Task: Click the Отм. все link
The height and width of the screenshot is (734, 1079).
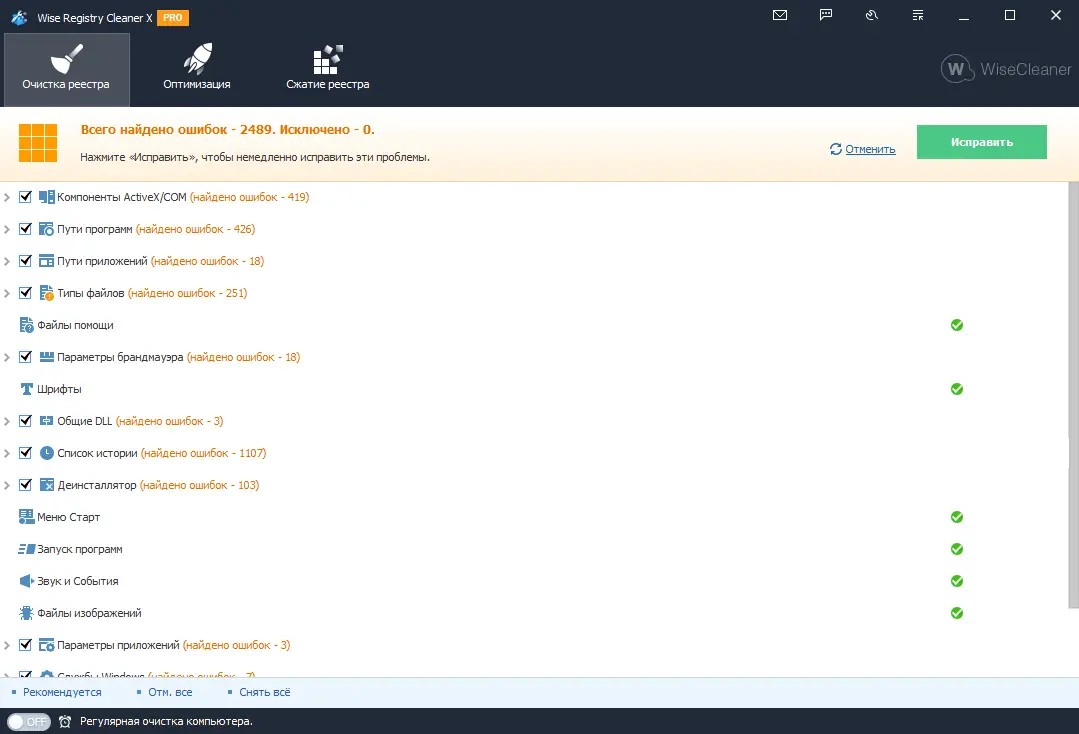Action: (x=170, y=692)
